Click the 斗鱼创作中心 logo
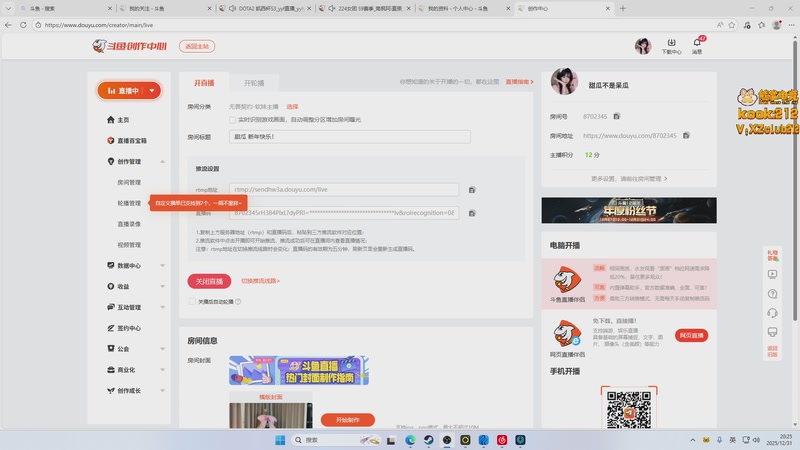The height and width of the screenshot is (450, 800). coord(130,46)
